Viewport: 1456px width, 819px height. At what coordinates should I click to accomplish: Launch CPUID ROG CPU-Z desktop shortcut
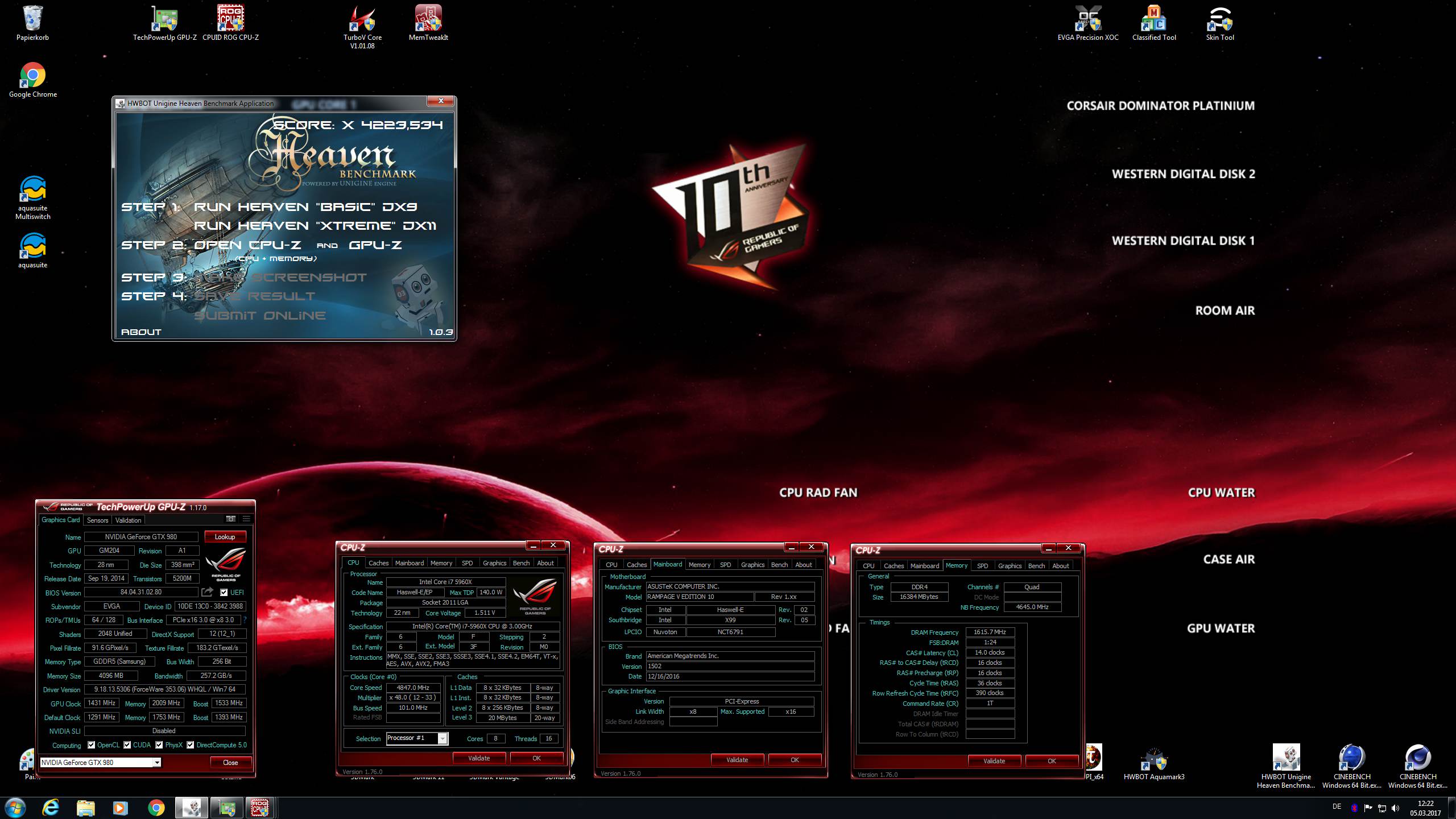[230, 23]
